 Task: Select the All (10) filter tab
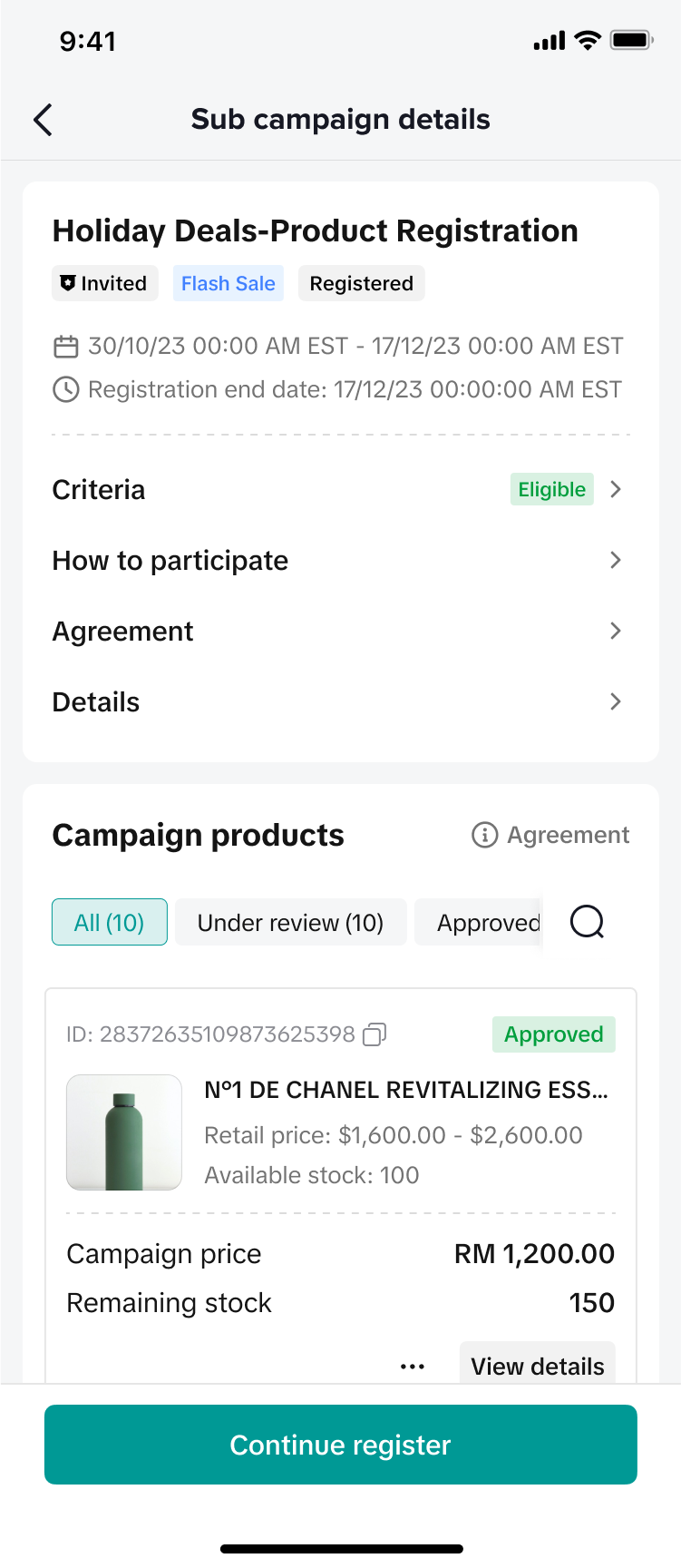pyautogui.click(x=110, y=922)
